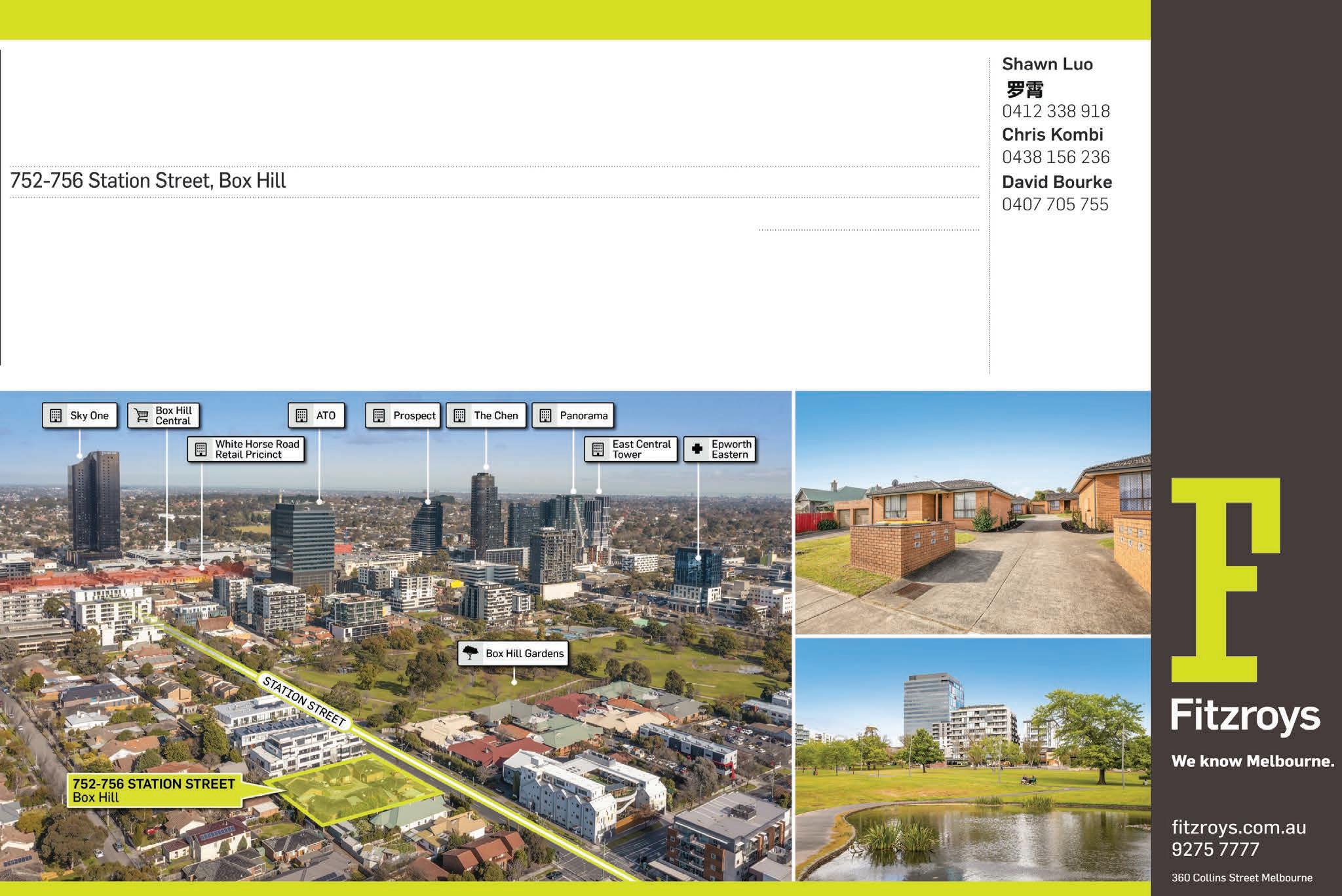The image size is (1342, 896).
Task: Open the park pond photo
Action: (973, 760)
